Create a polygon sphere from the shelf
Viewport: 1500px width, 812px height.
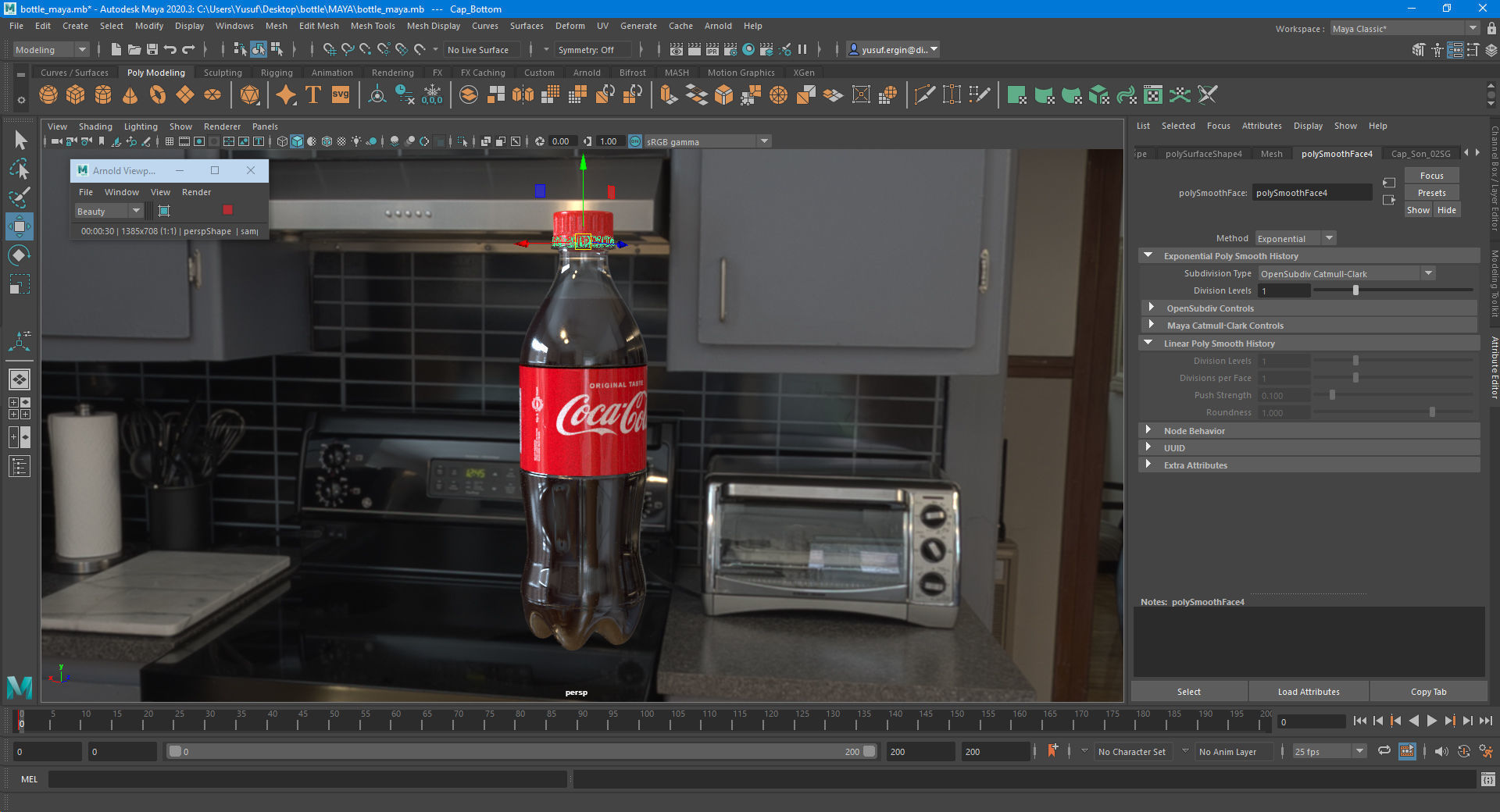point(48,95)
